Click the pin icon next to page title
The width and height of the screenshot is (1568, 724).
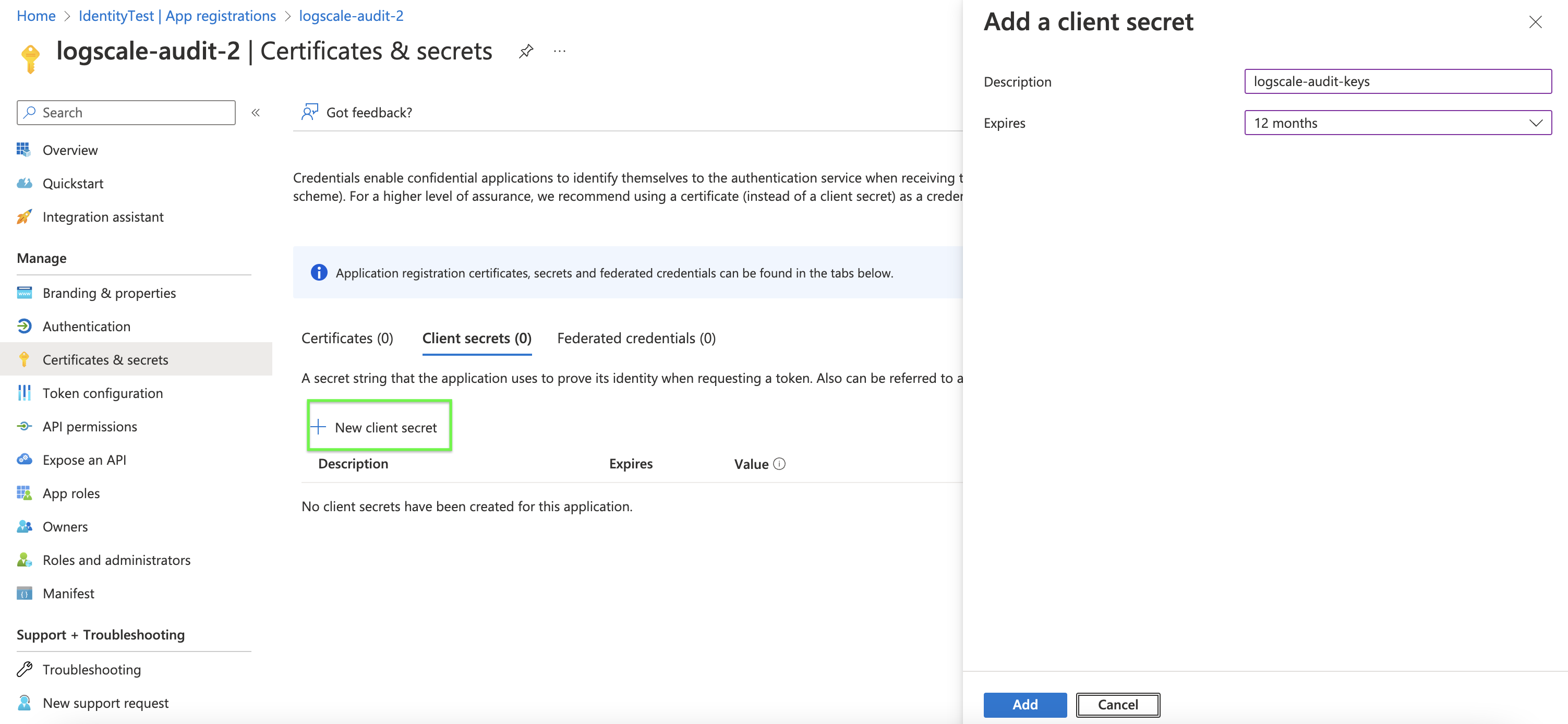point(526,51)
